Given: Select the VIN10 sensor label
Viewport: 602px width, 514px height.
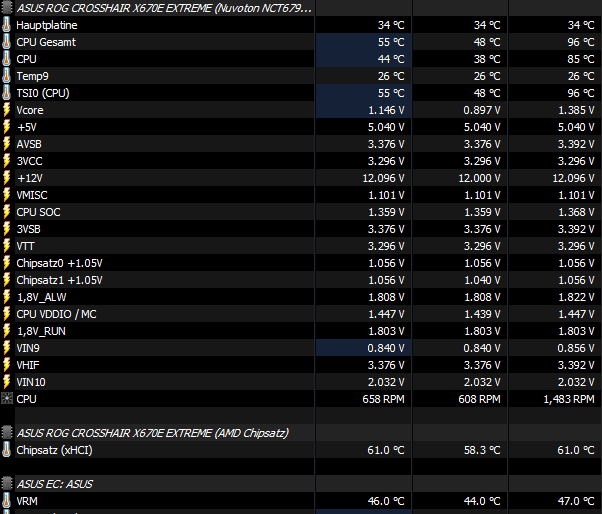Looking at the screenshot, I should pos(31,382).
